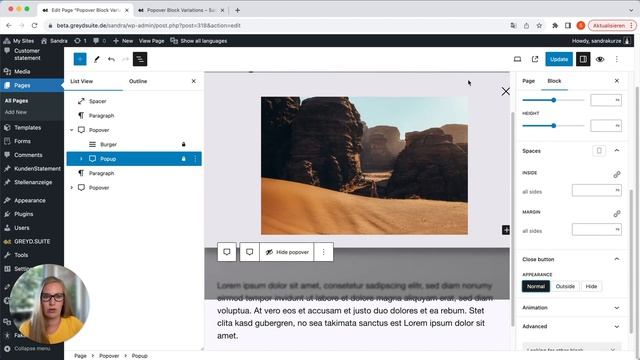Select Outside close button appearance
Image resolution: width=640 pixels, height=360 pixels.
tap(565, 287)
